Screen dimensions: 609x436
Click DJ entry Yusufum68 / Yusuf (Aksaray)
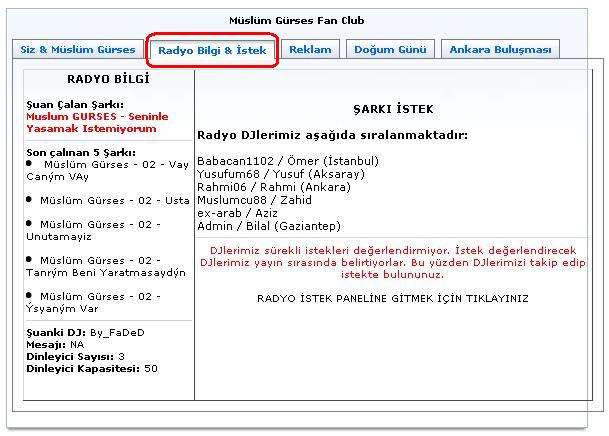pyautogui.click(x=281, y=174)
